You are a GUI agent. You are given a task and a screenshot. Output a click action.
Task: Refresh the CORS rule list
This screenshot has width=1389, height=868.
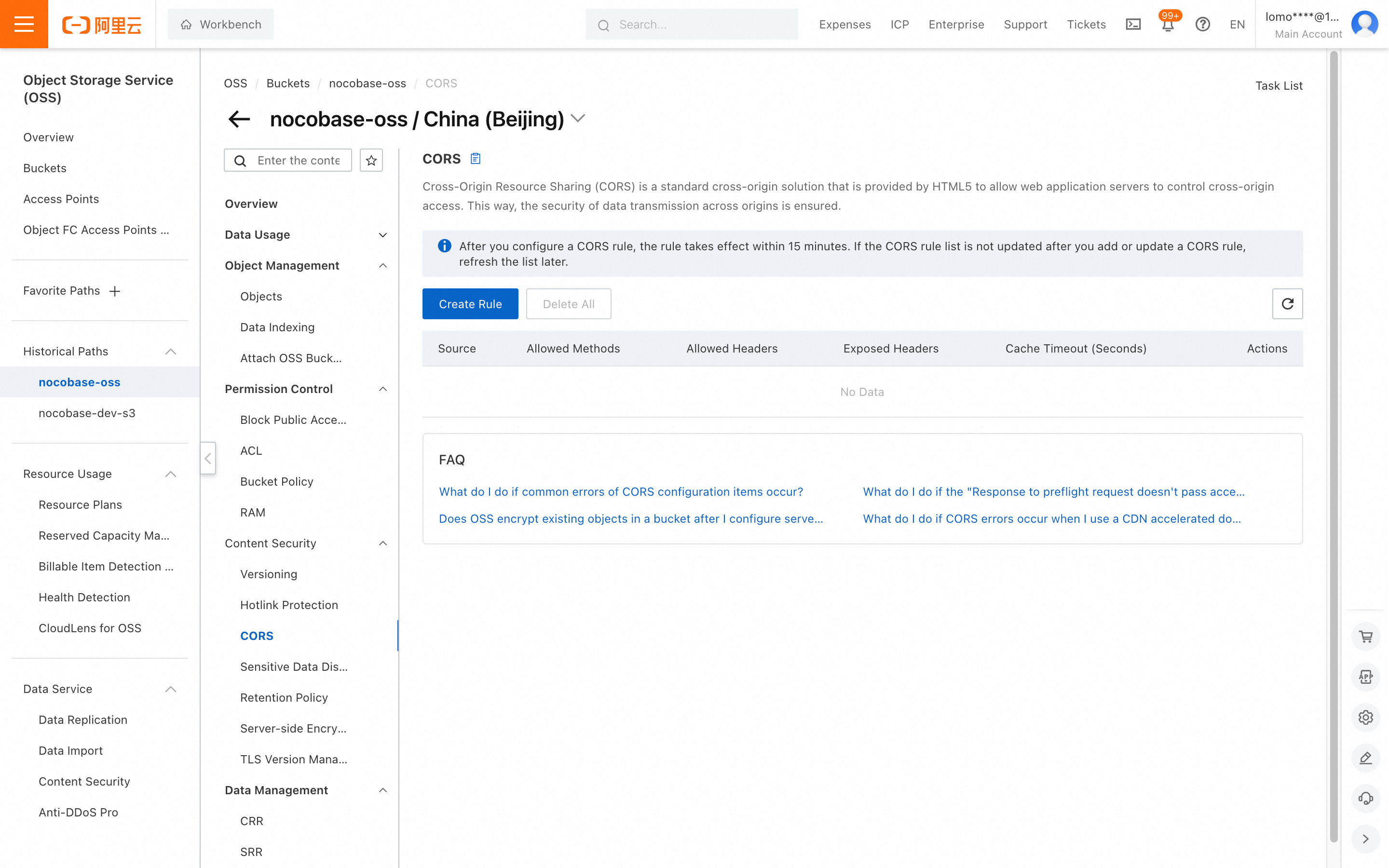[1287, 304]
